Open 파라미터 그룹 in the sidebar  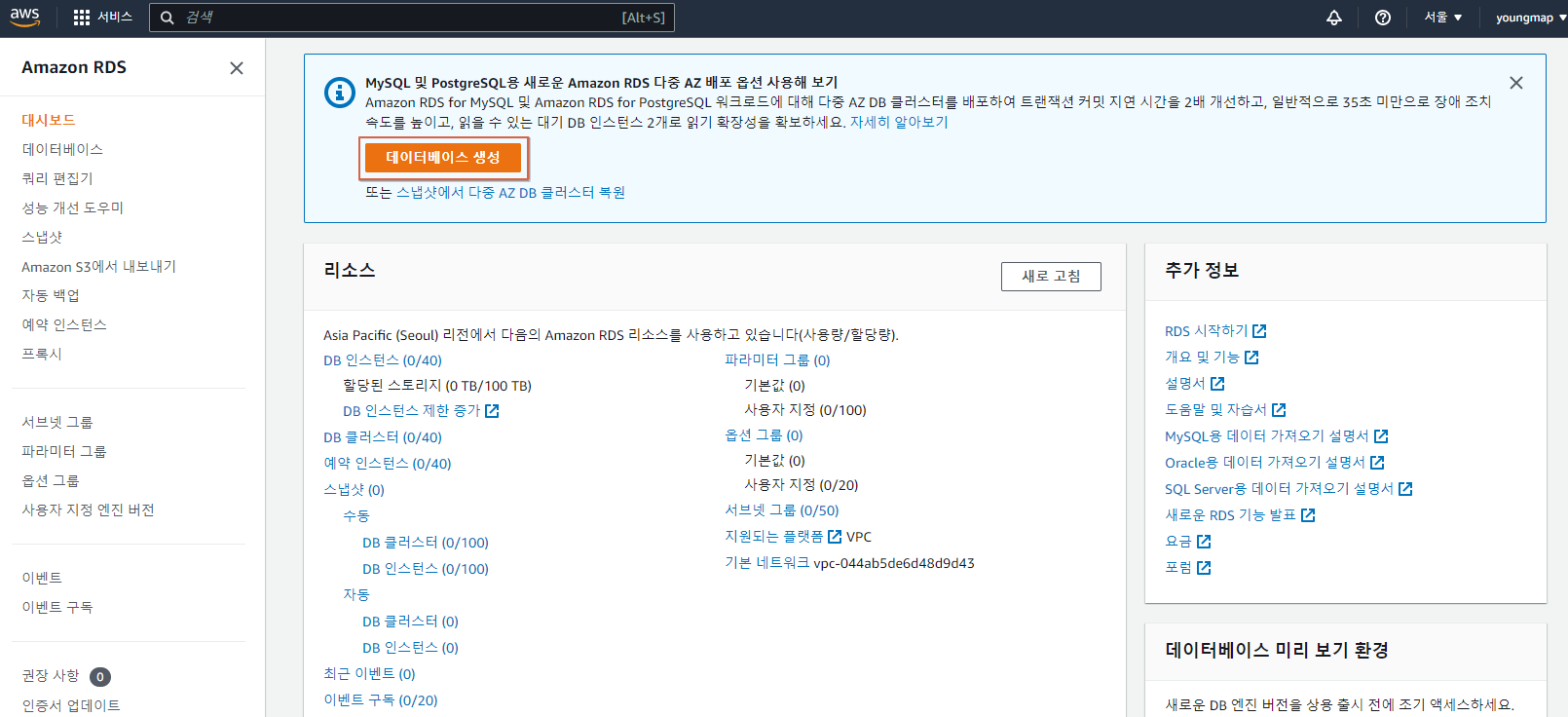[x=64, y=451]
